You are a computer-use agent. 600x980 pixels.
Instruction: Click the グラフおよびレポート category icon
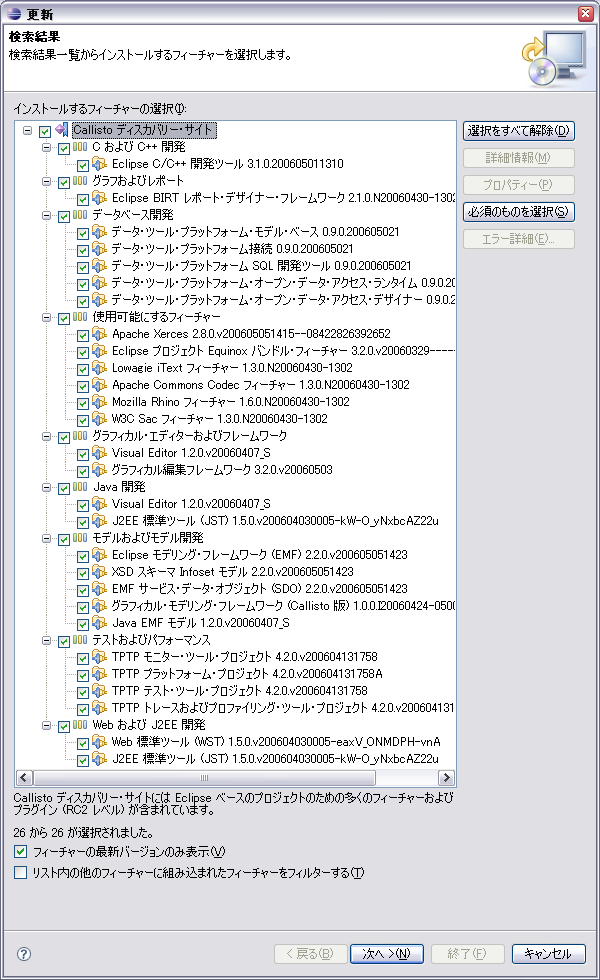click(x=80, y=181)
